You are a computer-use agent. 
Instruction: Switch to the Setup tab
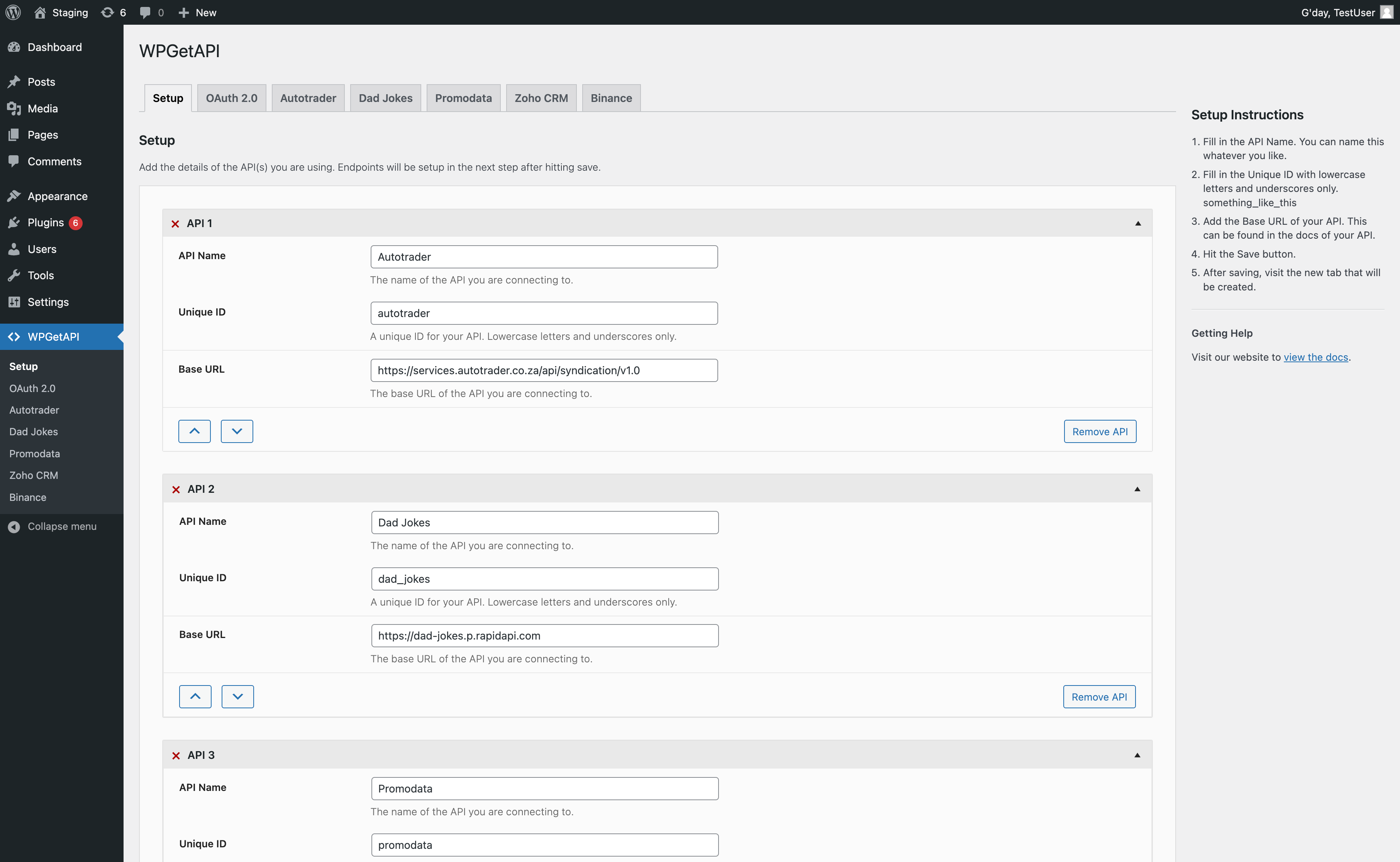pyautogui.click(x=168, y=98)
